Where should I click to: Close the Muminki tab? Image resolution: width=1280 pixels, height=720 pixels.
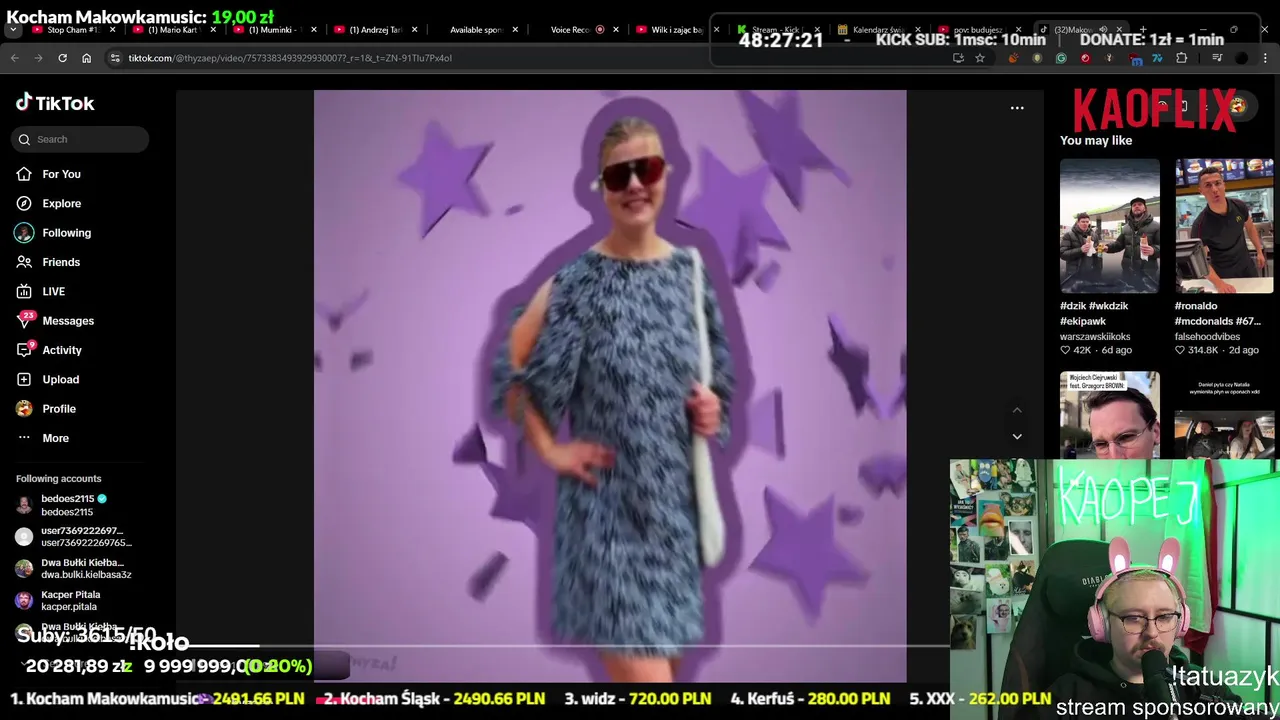314,30
